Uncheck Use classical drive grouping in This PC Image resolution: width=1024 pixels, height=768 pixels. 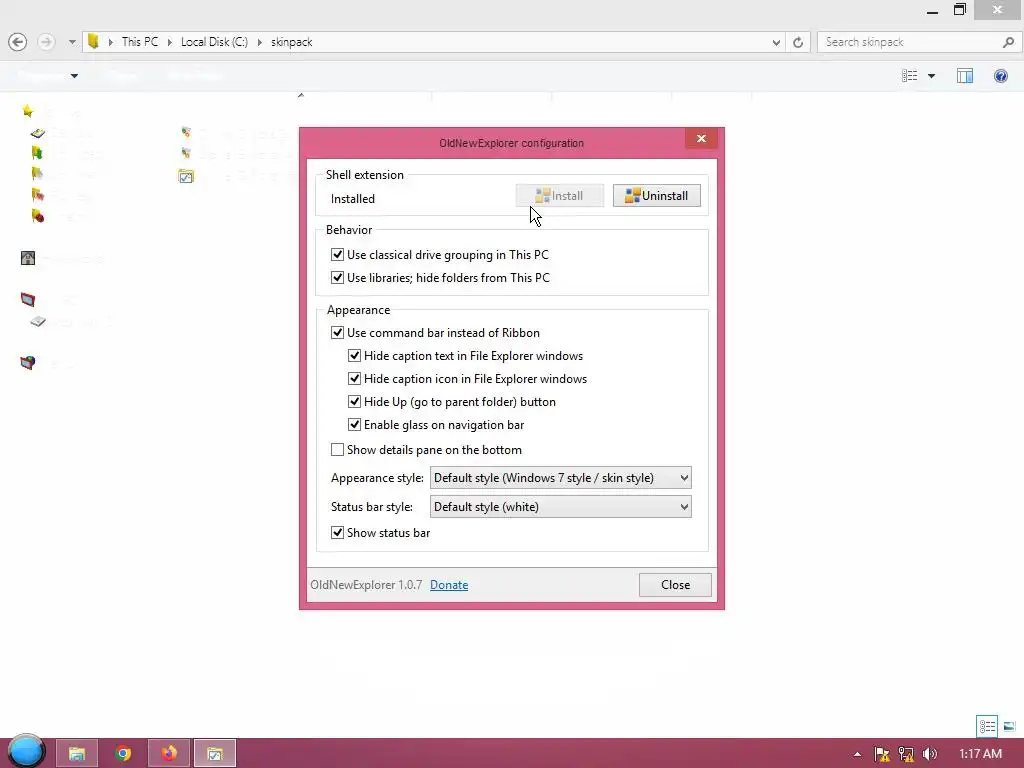[337, 255]
